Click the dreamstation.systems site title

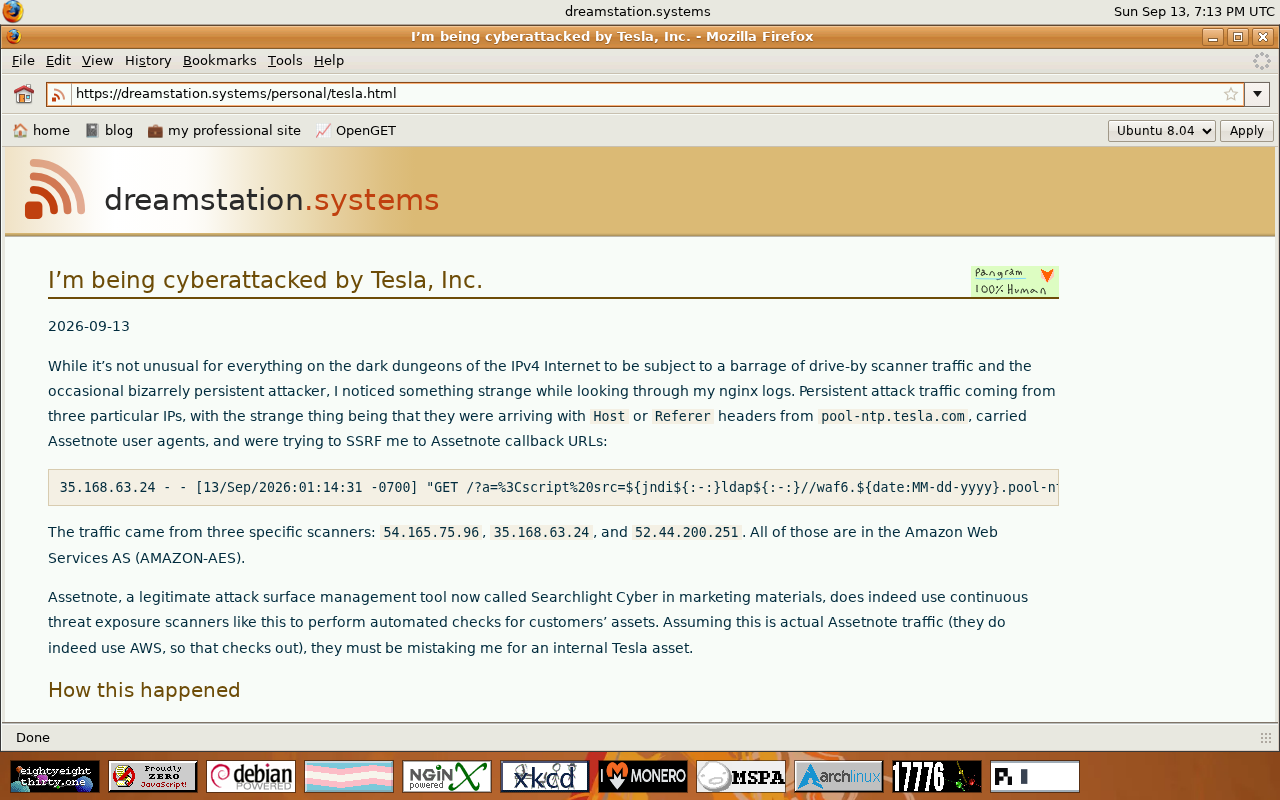pos(271,200)
